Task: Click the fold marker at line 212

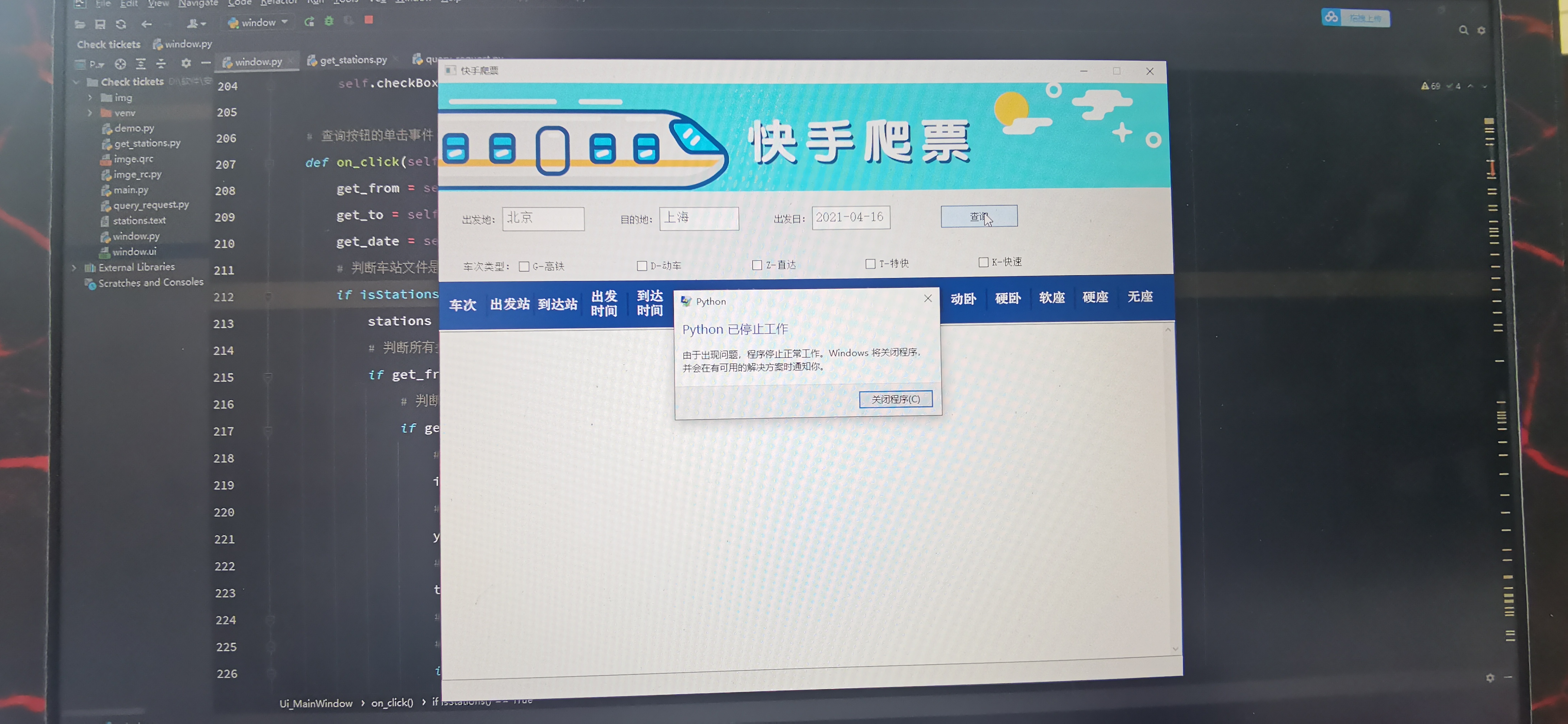Action: [268, 297]
